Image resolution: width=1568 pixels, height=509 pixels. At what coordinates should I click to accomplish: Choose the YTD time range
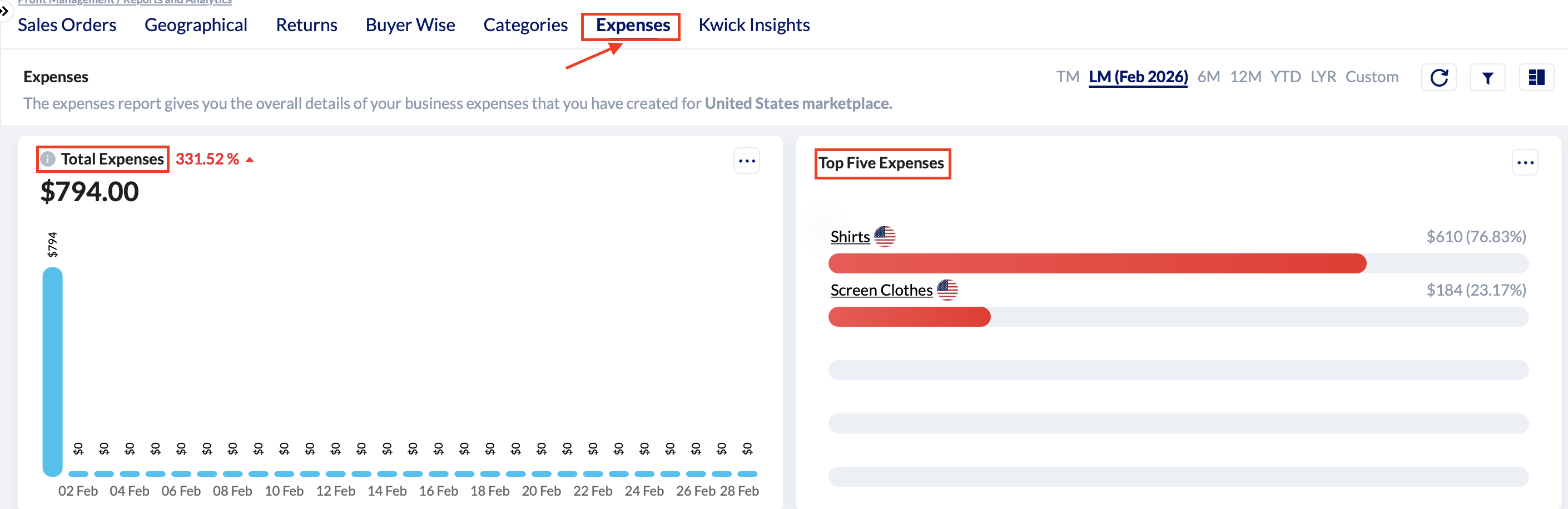coord(1285,77)
